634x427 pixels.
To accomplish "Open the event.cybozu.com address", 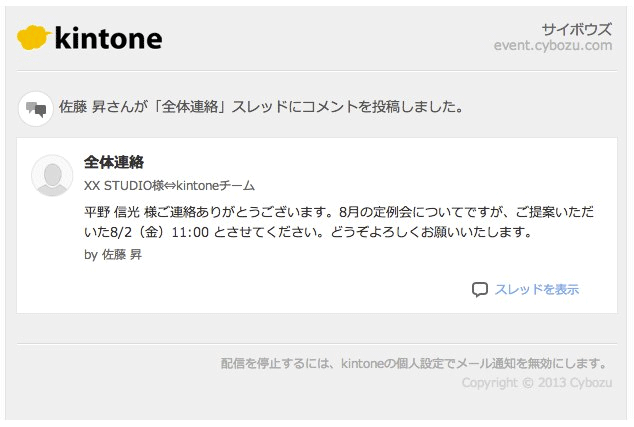I will tap(552, 45).
